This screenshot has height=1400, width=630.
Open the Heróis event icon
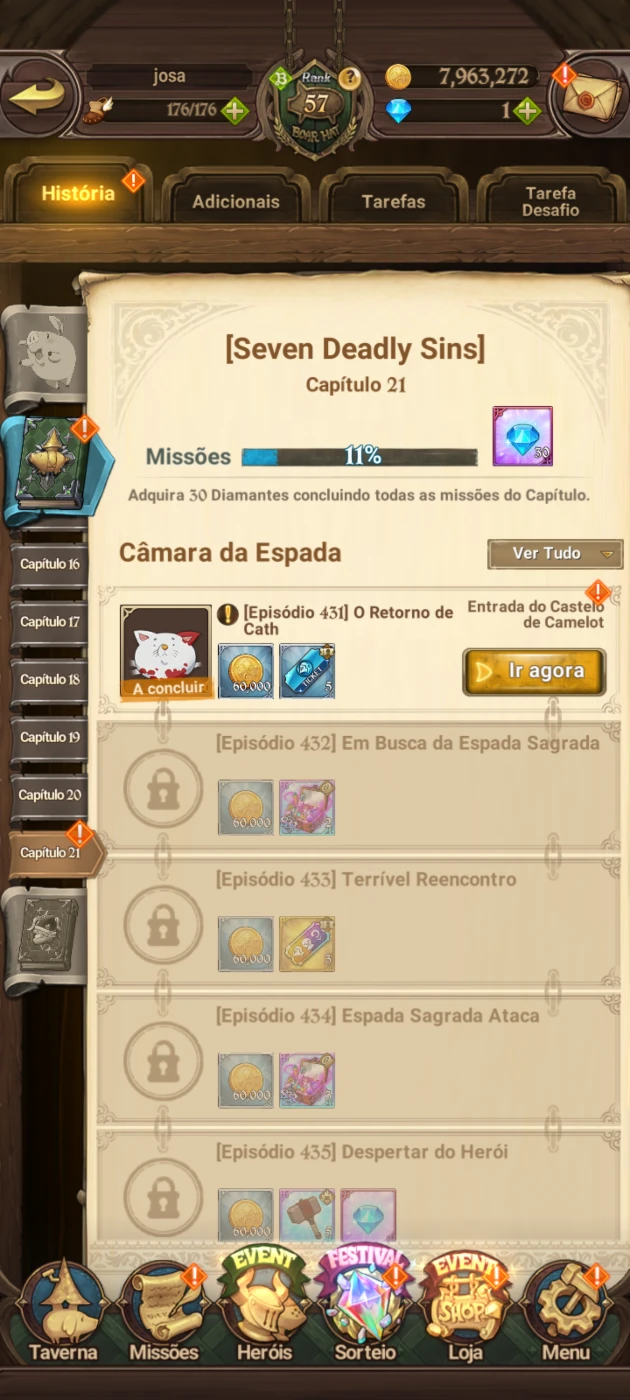(264, 1305)
